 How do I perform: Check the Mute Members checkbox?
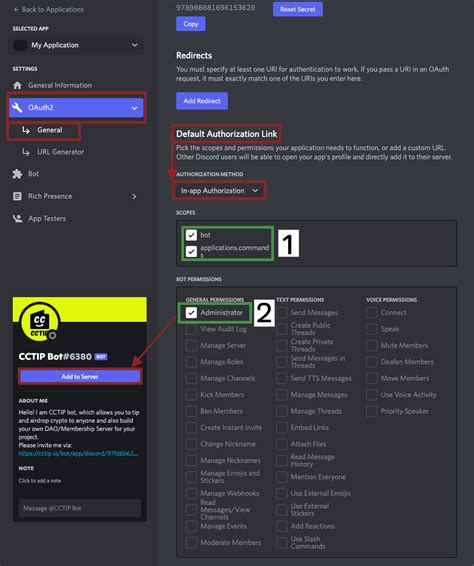pyautogui.click(x=371, y=346)
